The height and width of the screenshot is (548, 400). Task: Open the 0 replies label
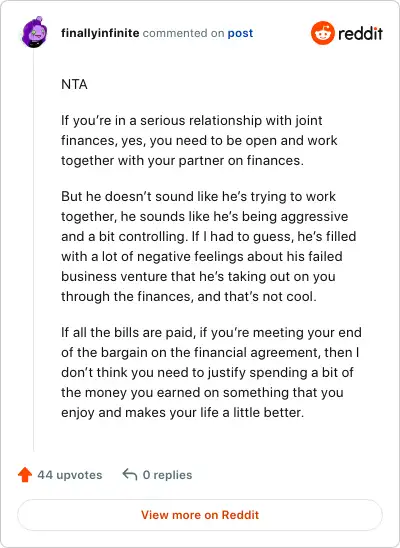167,475
